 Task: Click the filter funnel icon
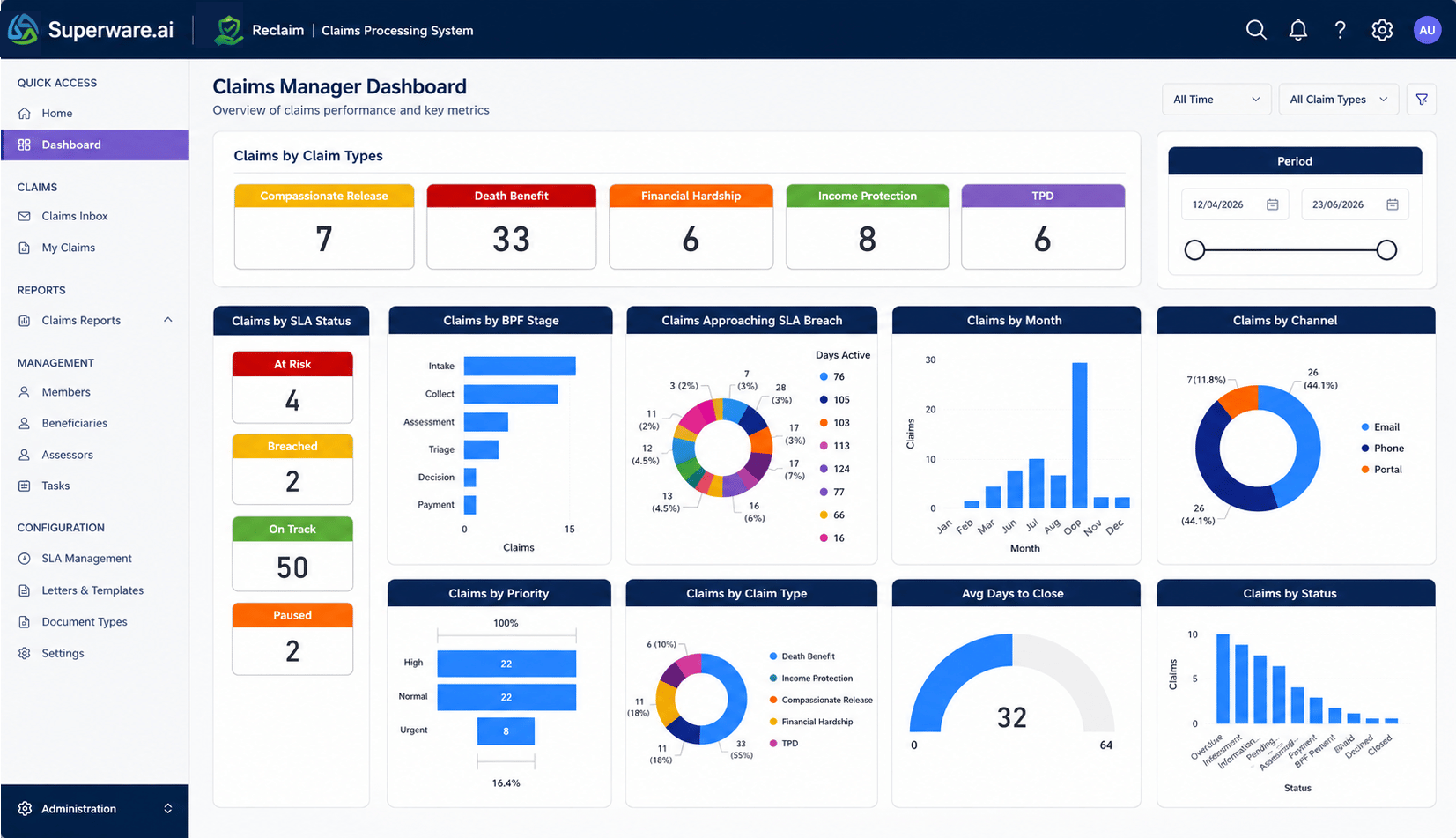1422,100
